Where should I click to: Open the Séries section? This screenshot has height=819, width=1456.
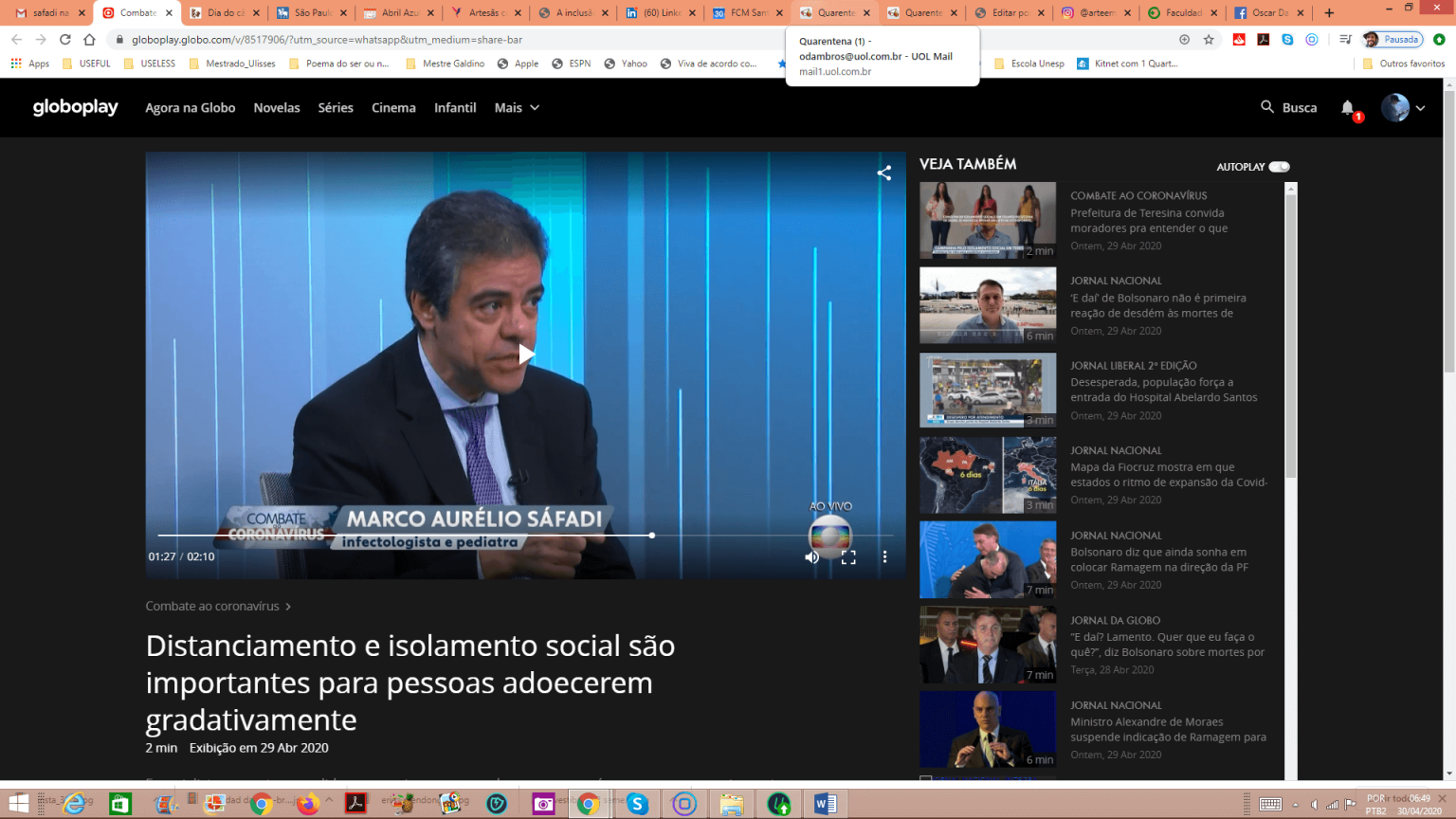pos(336,108)
